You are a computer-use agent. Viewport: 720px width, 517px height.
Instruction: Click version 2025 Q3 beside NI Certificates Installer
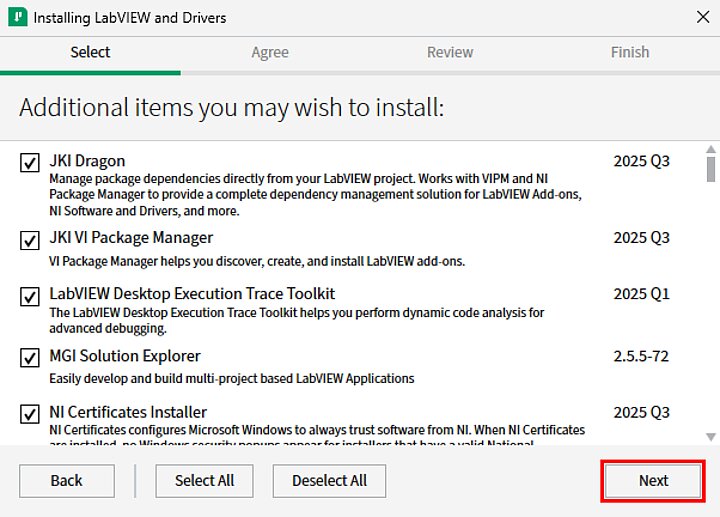click(x=641, y=412)
